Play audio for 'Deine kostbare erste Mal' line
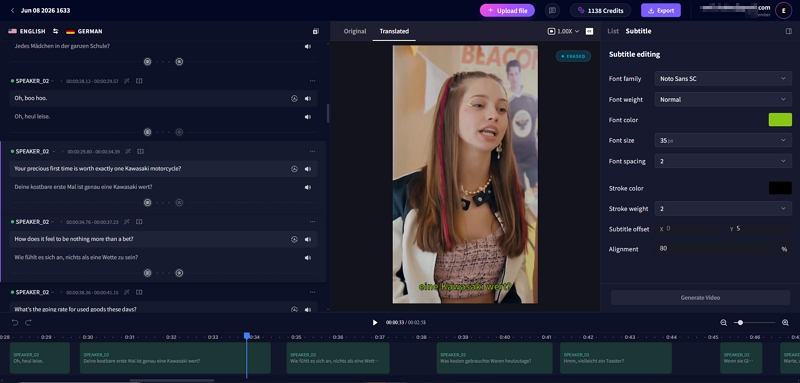The image size is (800, 383). tap(308, 187)
